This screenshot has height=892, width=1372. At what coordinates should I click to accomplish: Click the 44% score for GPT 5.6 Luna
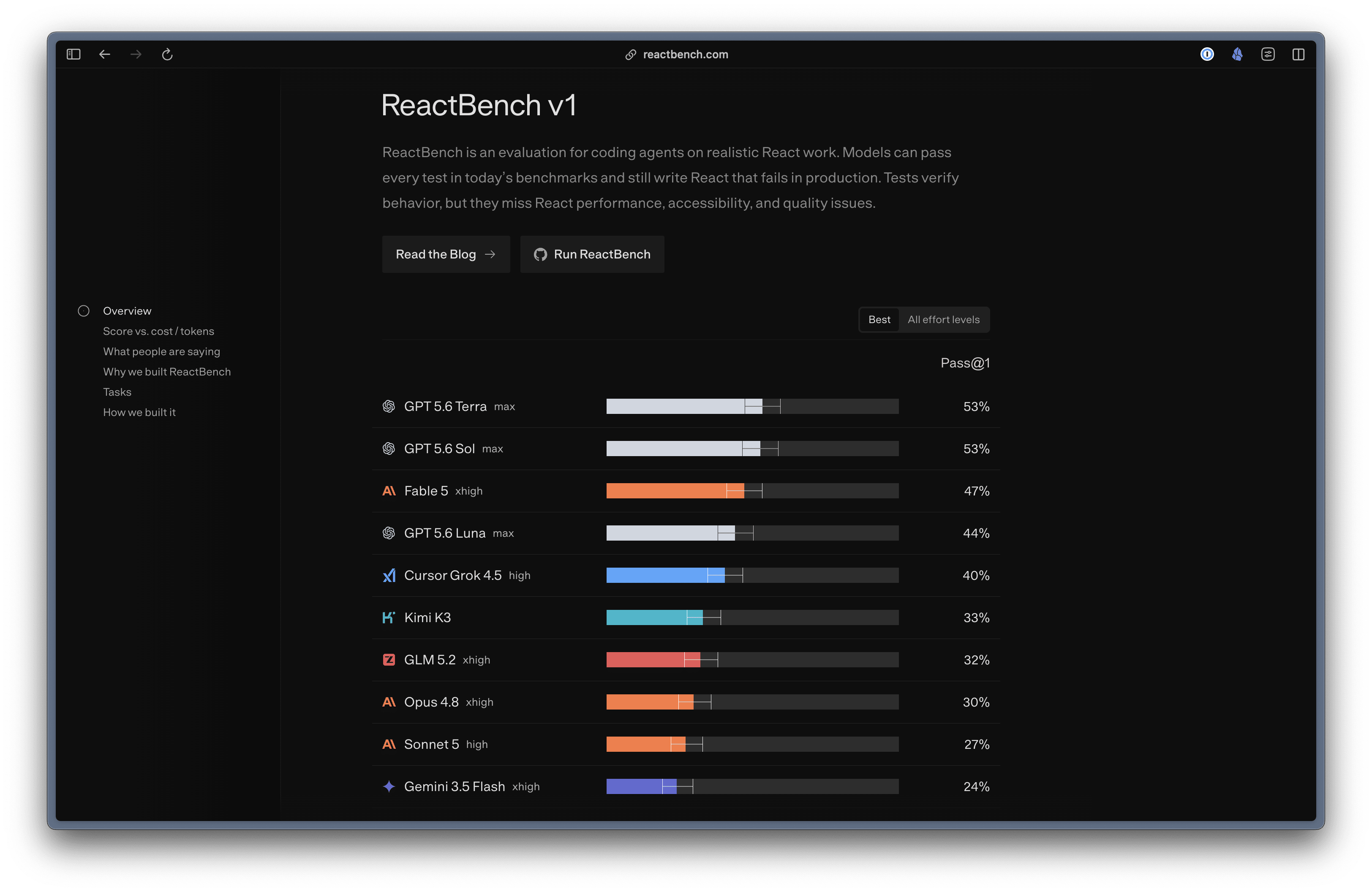click(976, 533)
